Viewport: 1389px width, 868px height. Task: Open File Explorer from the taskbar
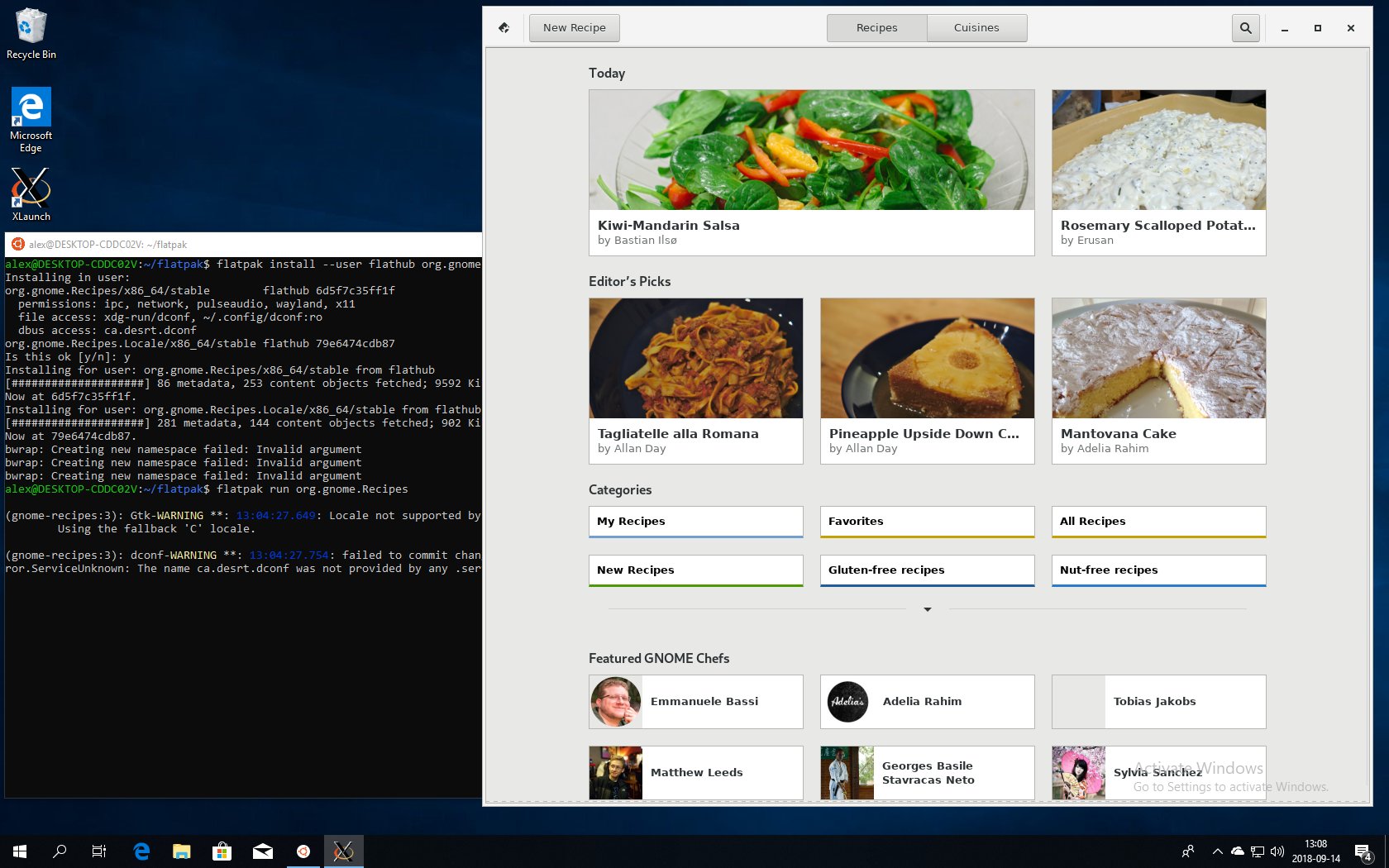coord(181,851)
